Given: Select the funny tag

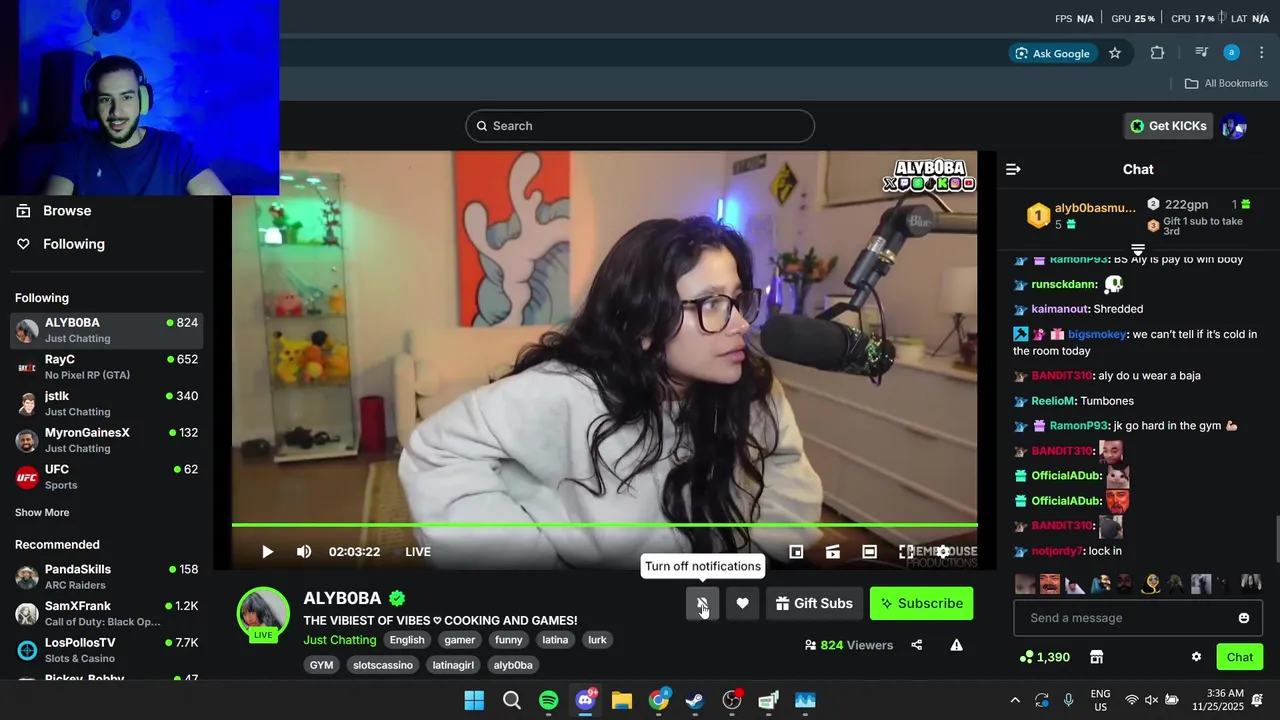Looking at the screenshot, I should [509, 640].
